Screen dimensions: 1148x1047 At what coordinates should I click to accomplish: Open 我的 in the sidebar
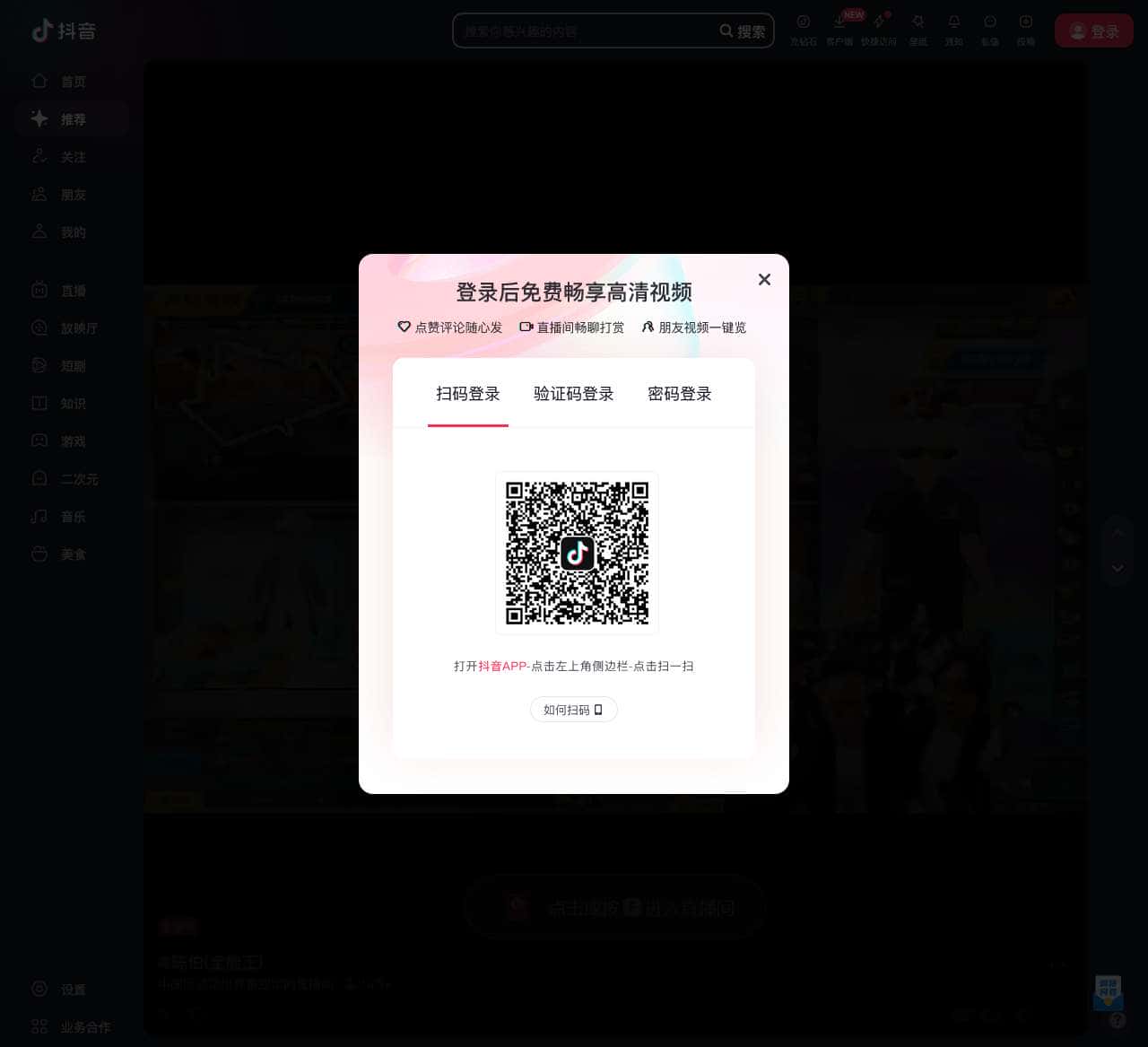[x=72, y=232]
